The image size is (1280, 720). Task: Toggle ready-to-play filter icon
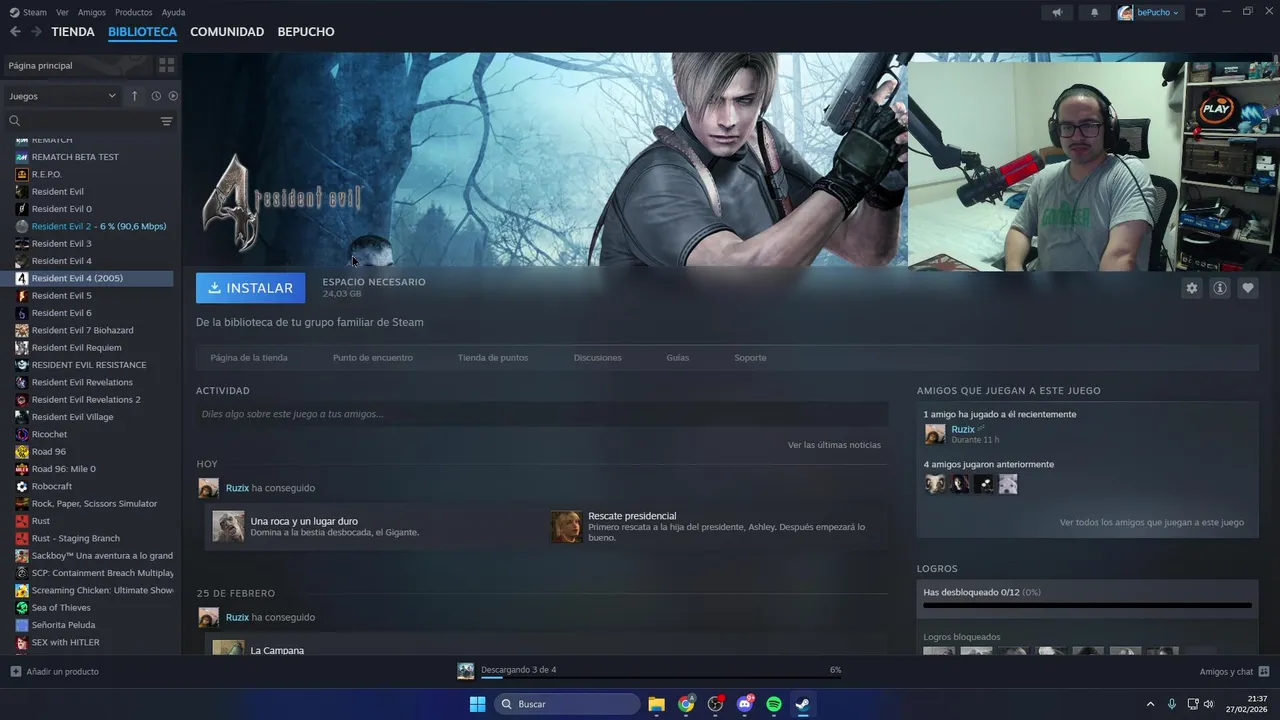pyautogui.click(x=173, y=96)
